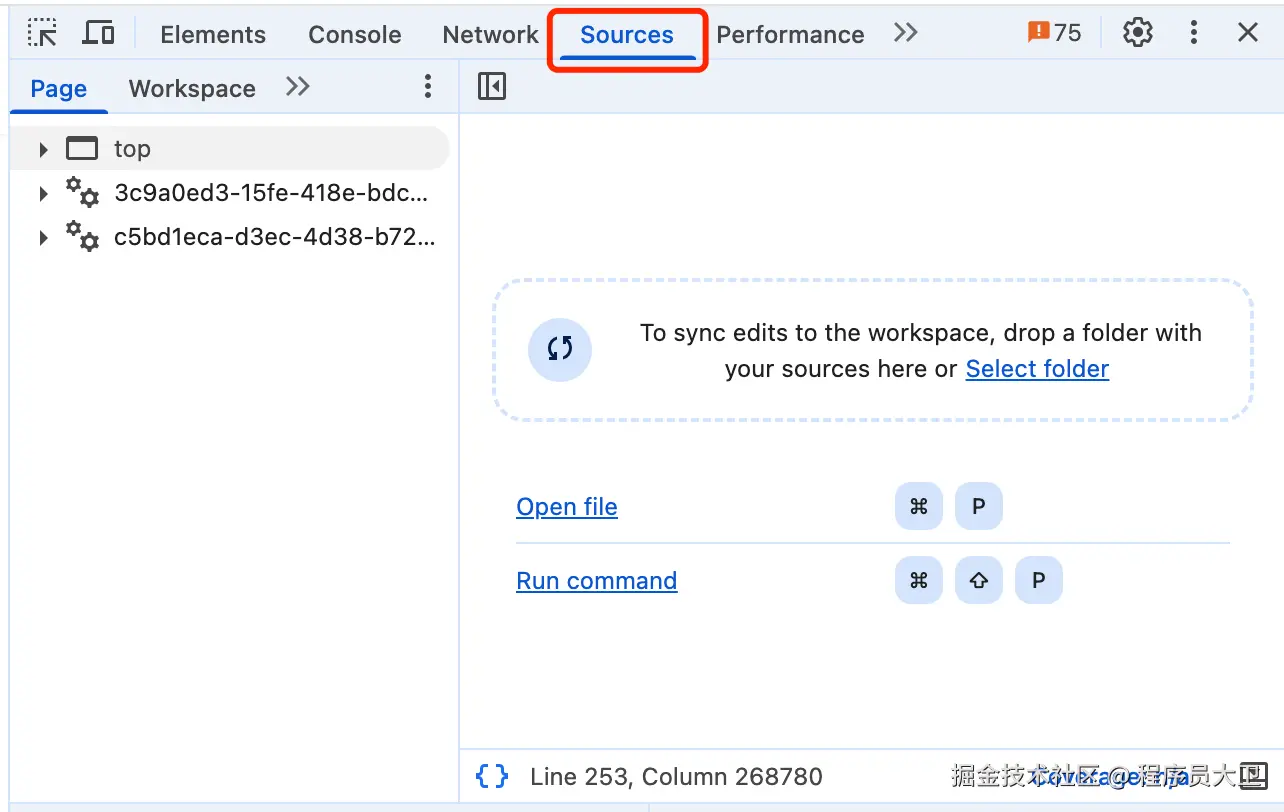Image resolution: width=1284 pixels, height=812 pixels.
Task: Click the sync workspace circular arrows icon
Action: point(560,349)
